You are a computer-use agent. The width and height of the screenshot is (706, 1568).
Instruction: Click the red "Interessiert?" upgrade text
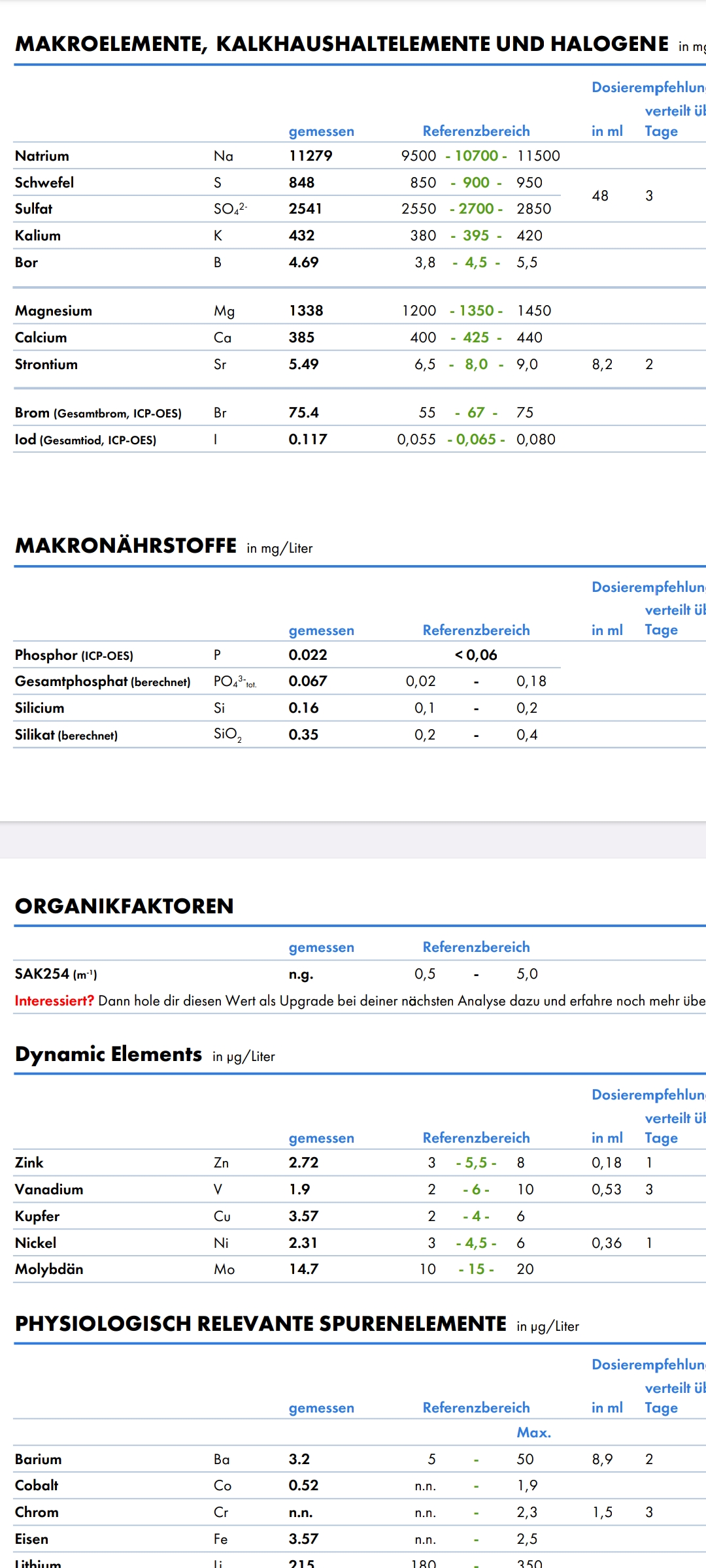point(54,1000)
